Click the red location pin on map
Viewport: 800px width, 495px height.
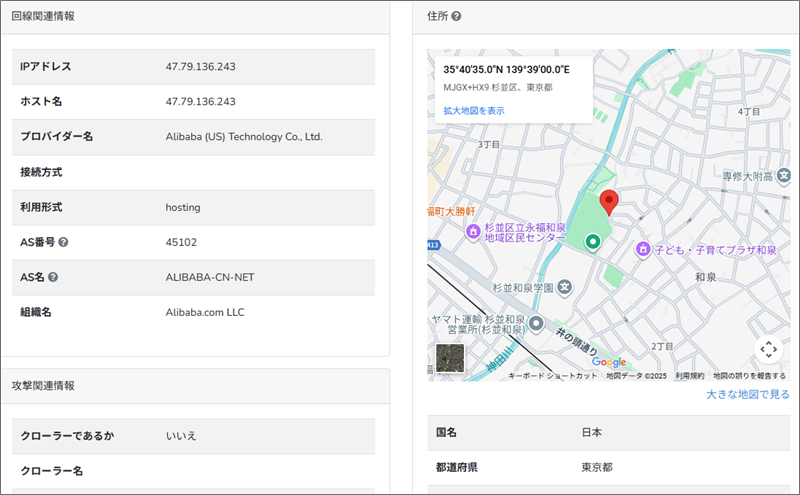(x=608, y=203)
